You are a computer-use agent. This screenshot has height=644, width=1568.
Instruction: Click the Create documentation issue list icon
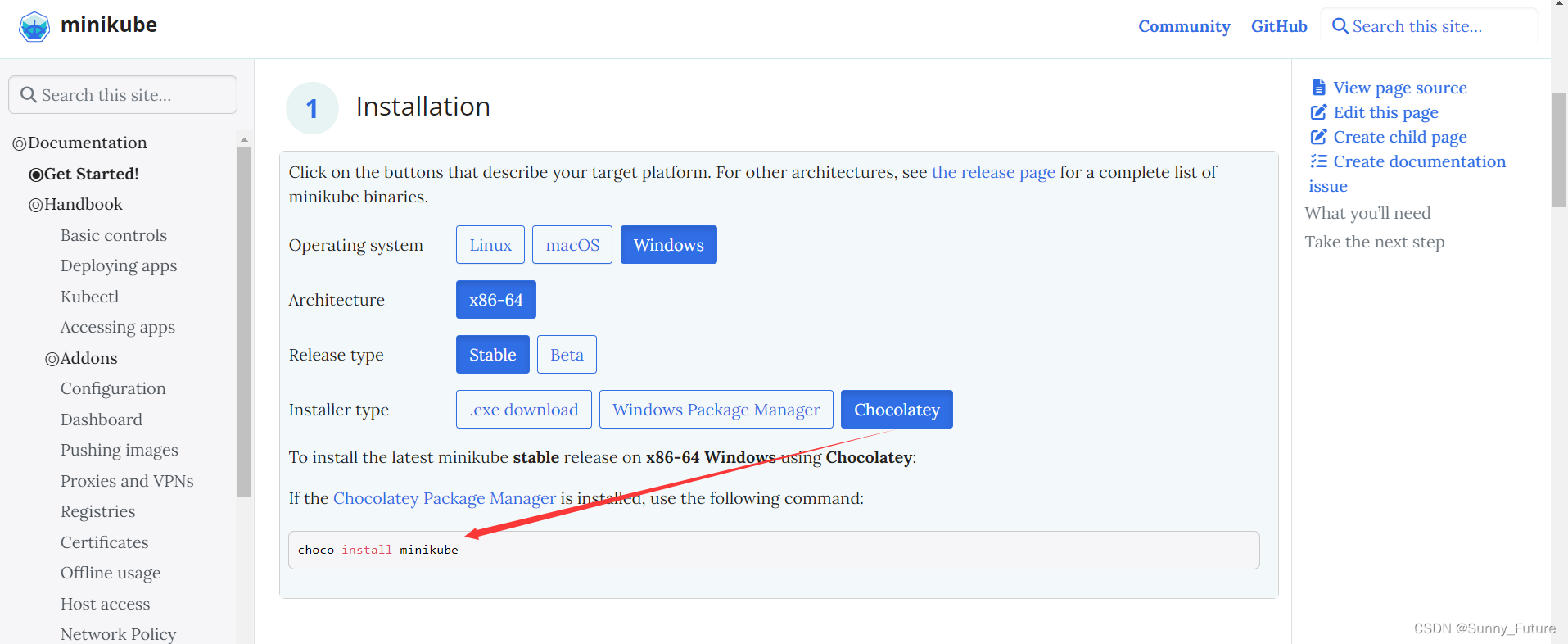click(x=1318, y=161)
